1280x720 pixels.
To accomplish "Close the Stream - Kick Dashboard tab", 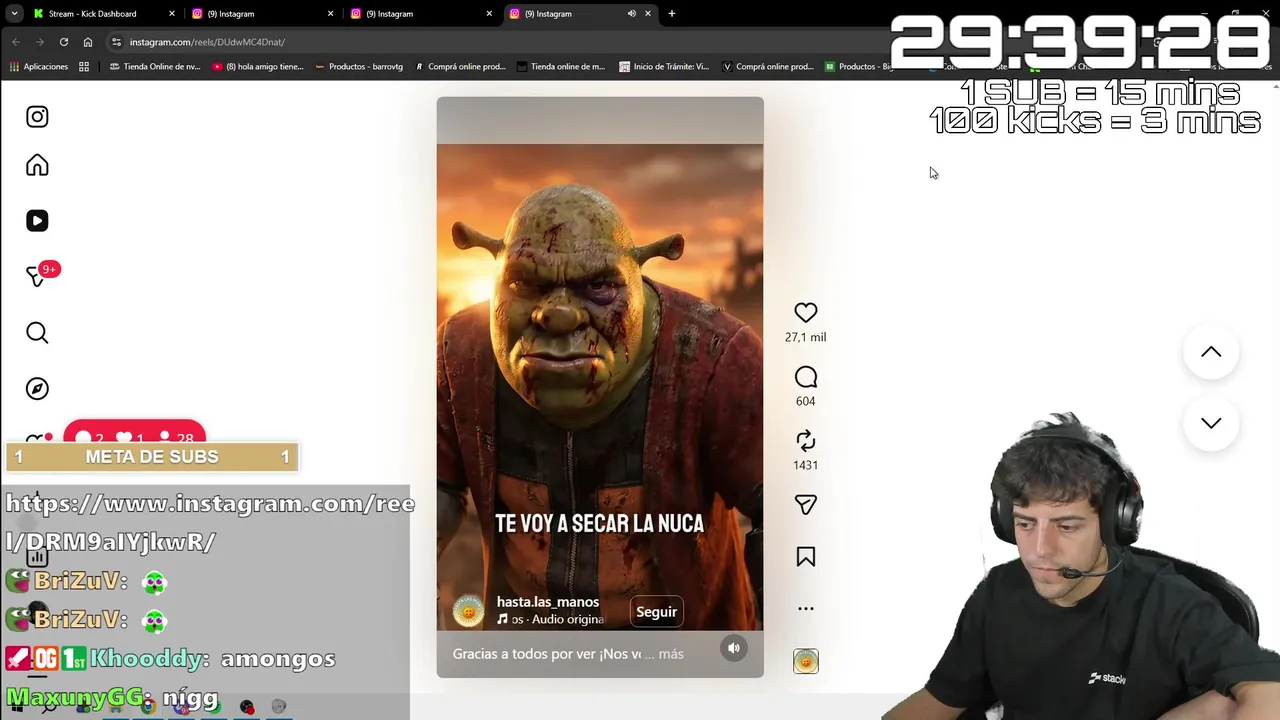I will click(172, 14).
